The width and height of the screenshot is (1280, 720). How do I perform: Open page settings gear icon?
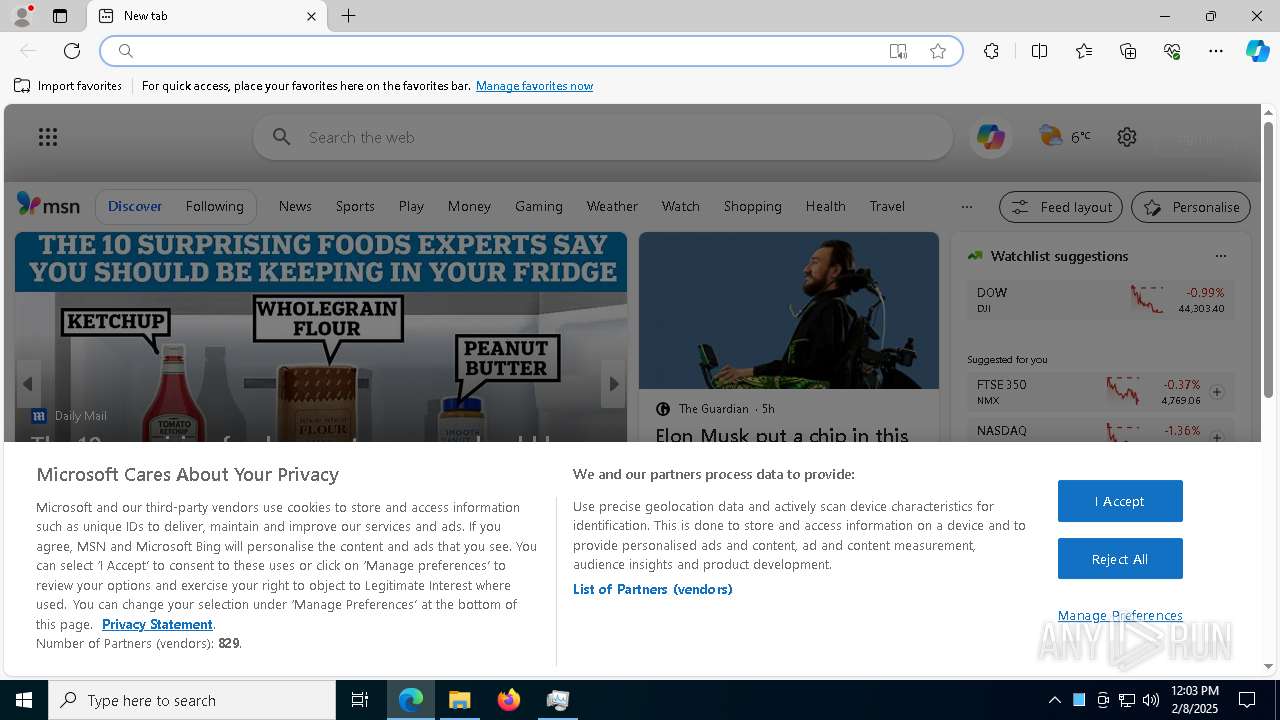1127,137
